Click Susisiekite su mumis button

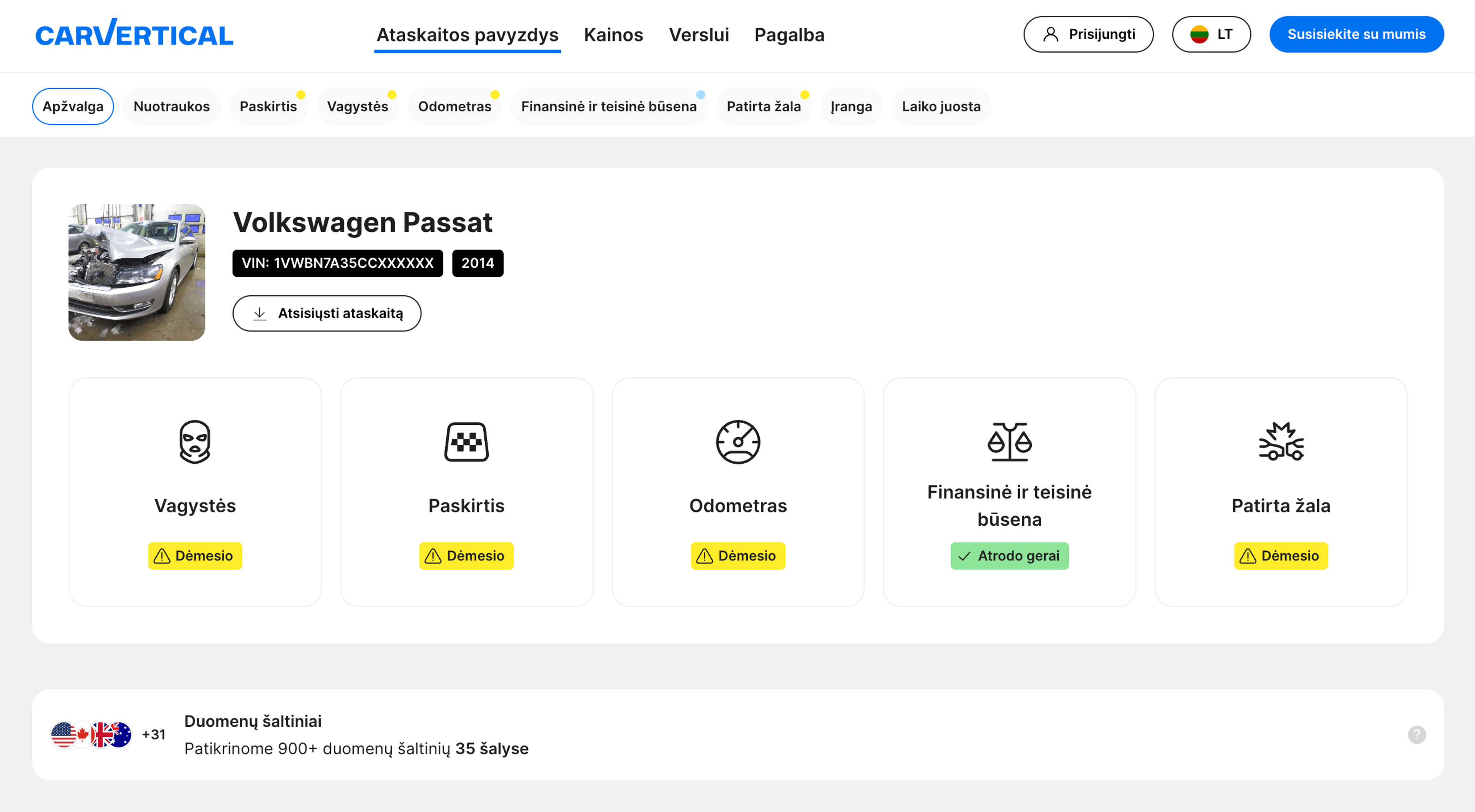coord(1356,34)
